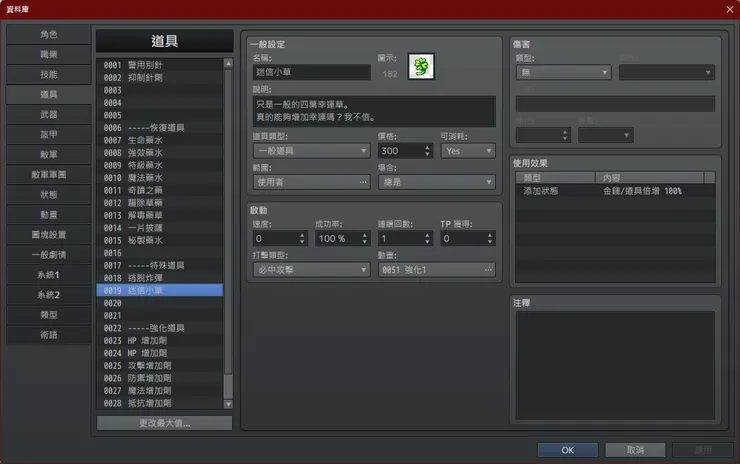Open the 狀態 tab

pos(49,195)
